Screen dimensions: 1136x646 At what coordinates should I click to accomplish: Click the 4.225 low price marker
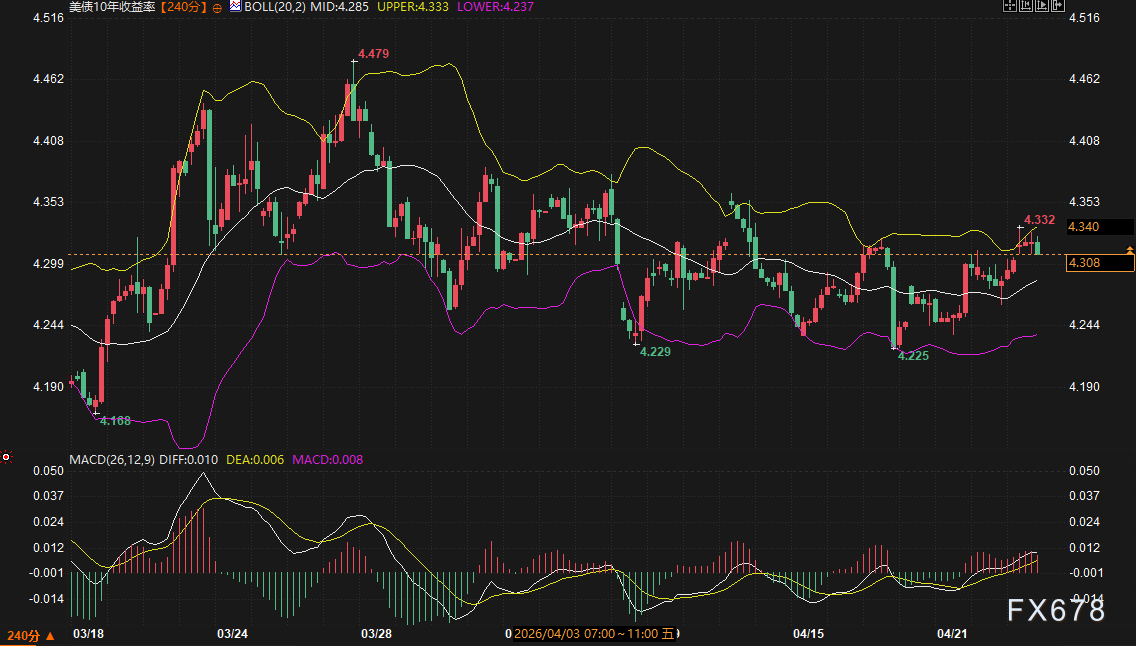pos(913,355)
